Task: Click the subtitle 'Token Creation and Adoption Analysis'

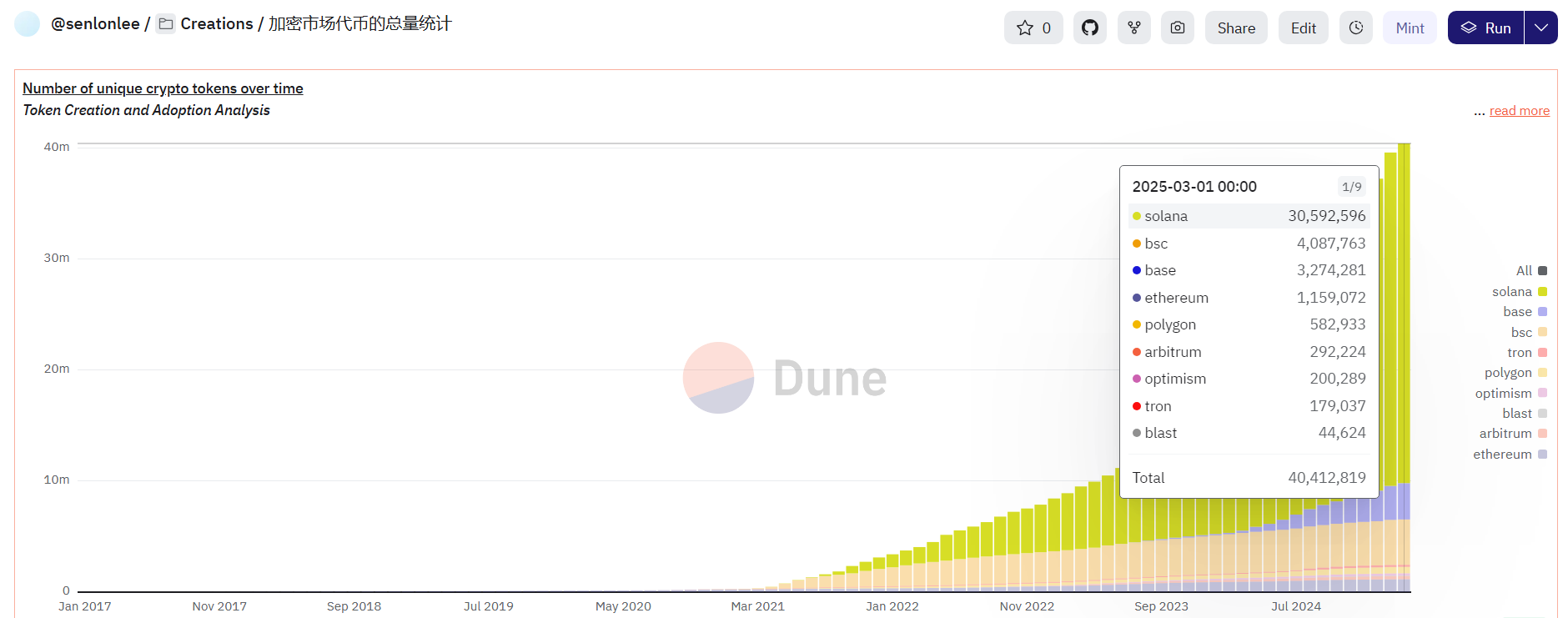Action: [146, 110]
